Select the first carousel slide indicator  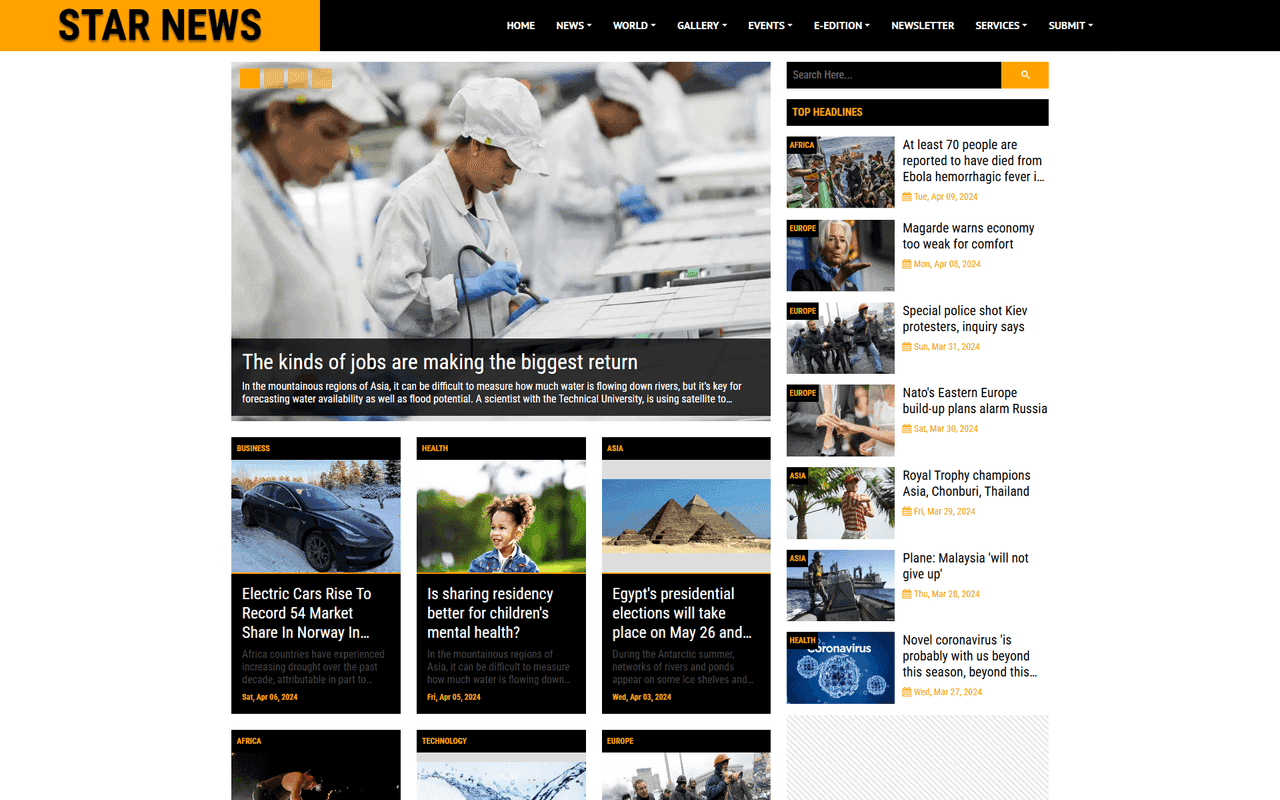coord(249,78)
